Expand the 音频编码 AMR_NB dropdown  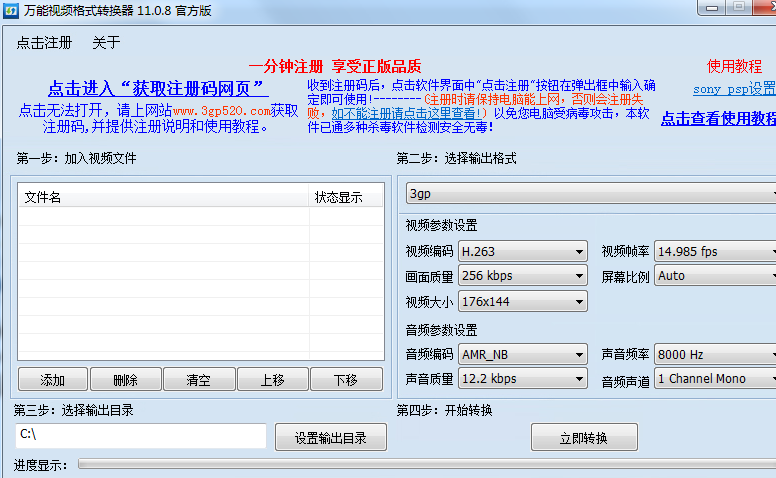tap(523, 354)
